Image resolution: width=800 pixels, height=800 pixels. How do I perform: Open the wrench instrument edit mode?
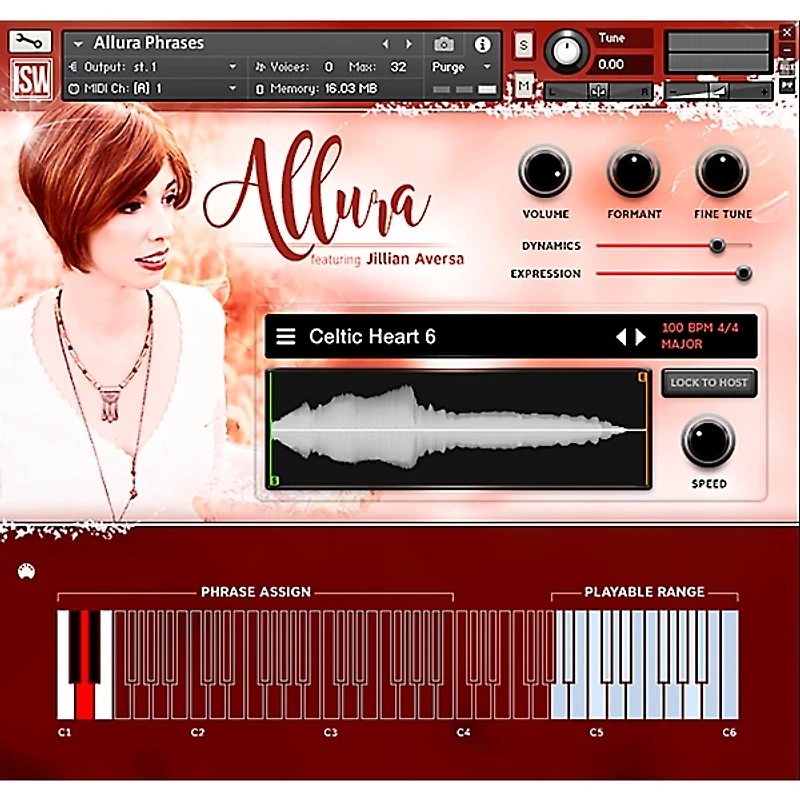pos(30,41)
